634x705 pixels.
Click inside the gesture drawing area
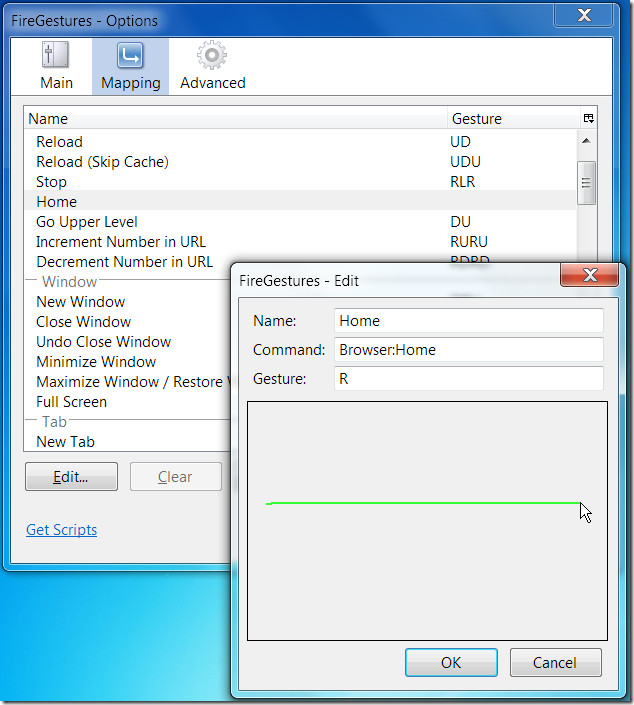(427, 521)
